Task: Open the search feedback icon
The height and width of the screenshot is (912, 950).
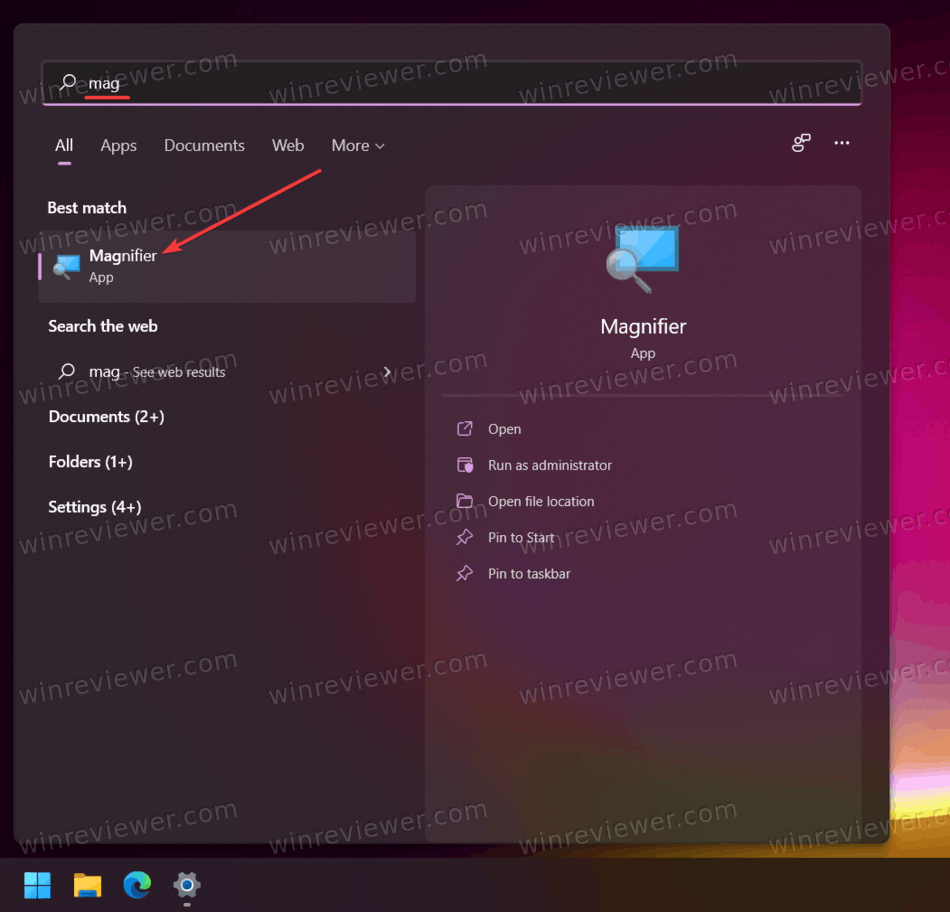Action: point(801,143)
